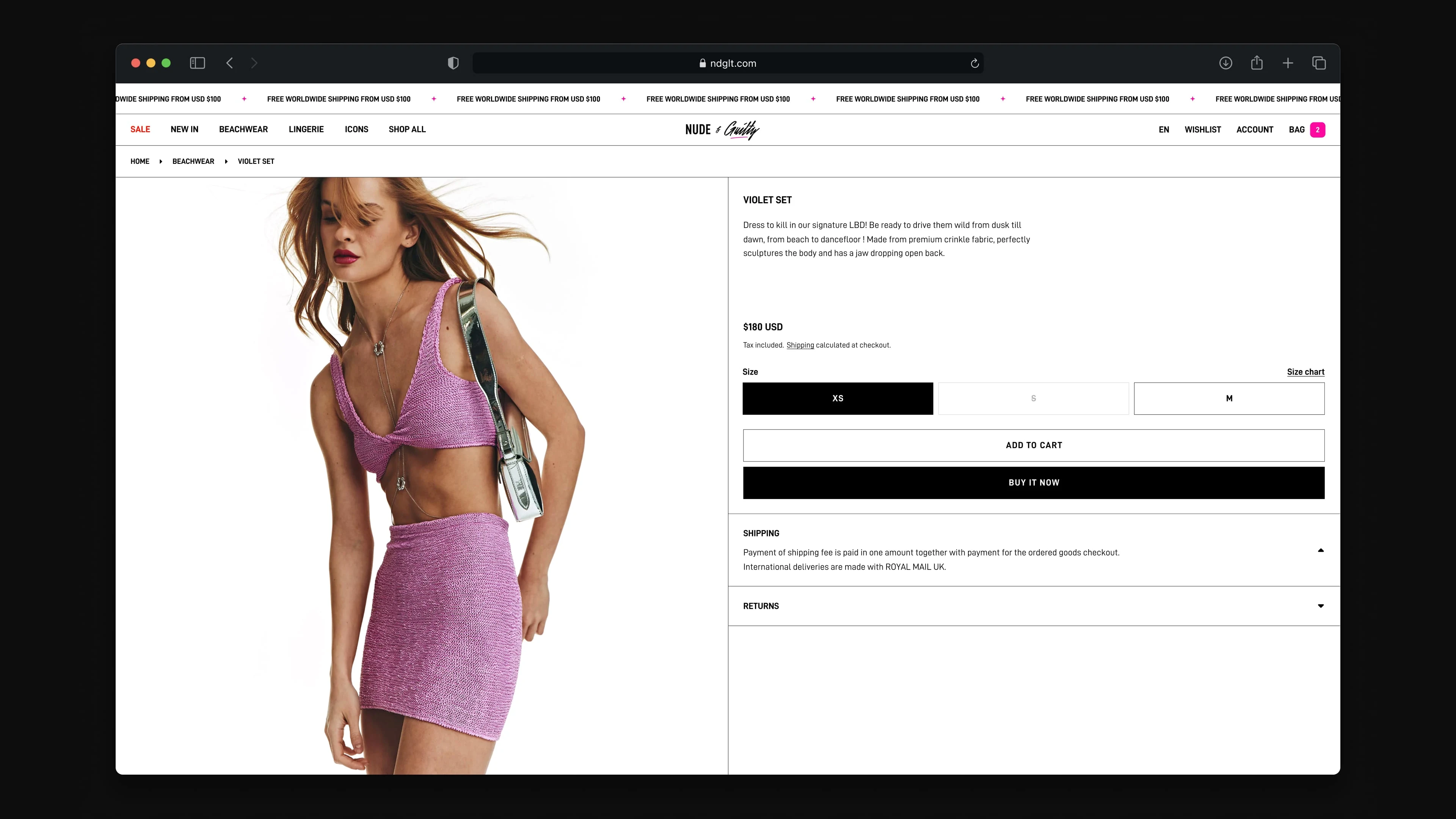
Task: Click the ndglt.com address bar
Action: coord(728,63)
